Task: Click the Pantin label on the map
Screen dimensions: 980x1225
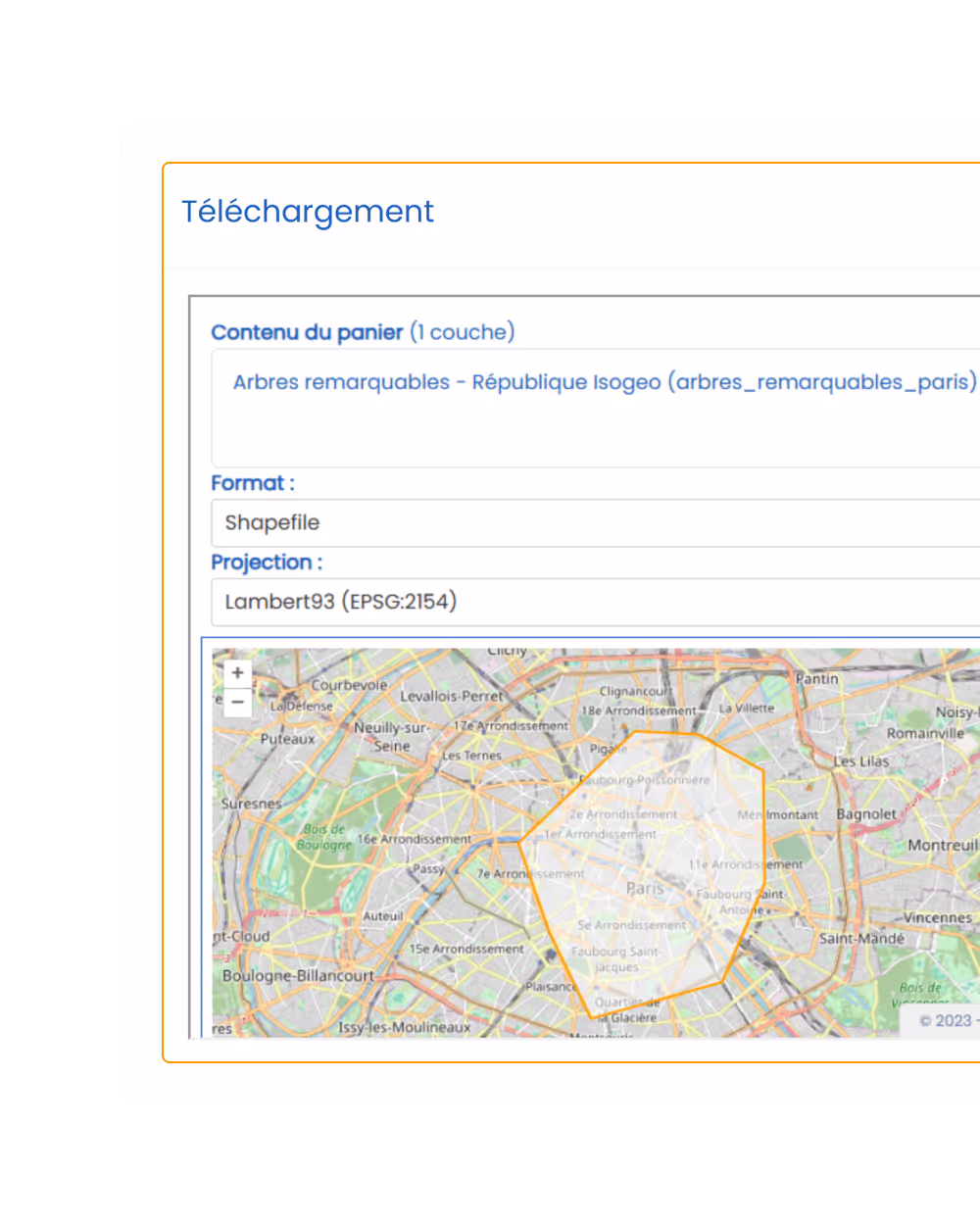Action: [x=817, y=679]
